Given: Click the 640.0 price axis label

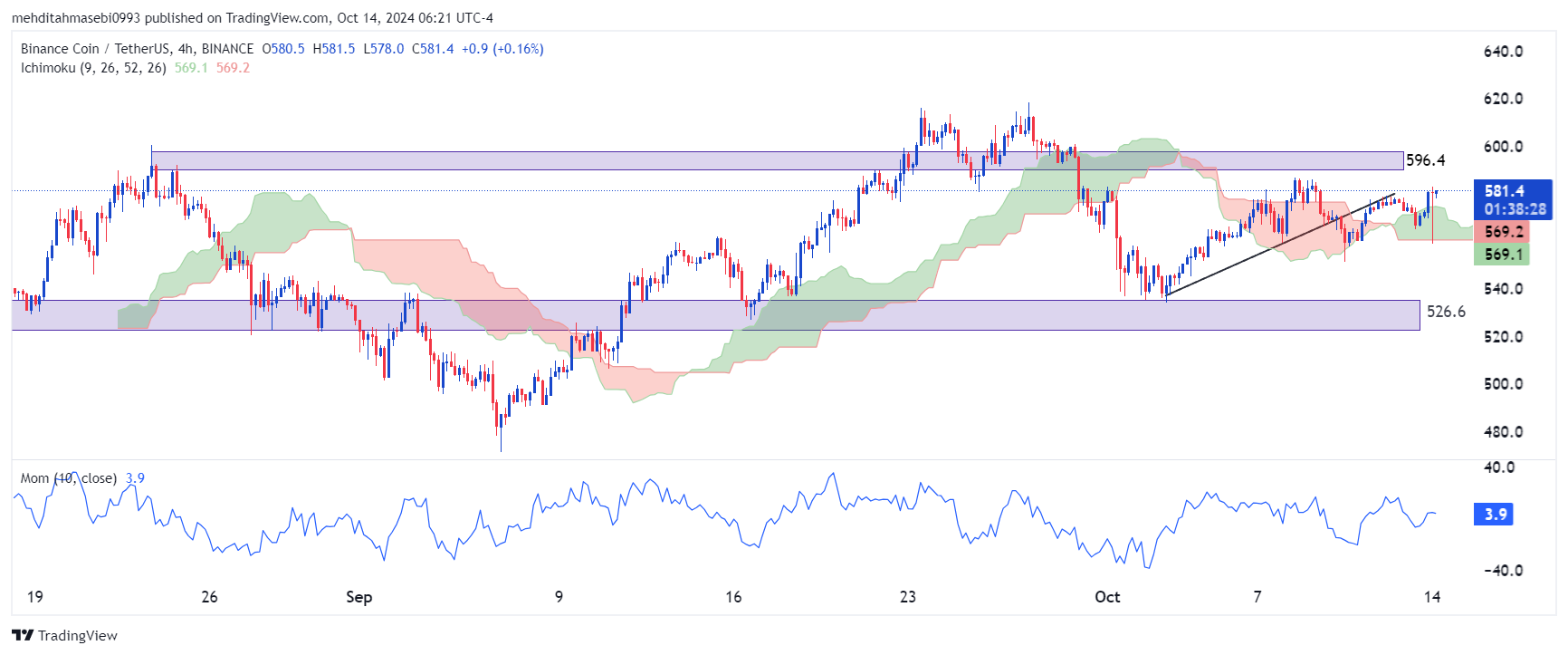Looking at the screenshot, I should [1503, 52].
